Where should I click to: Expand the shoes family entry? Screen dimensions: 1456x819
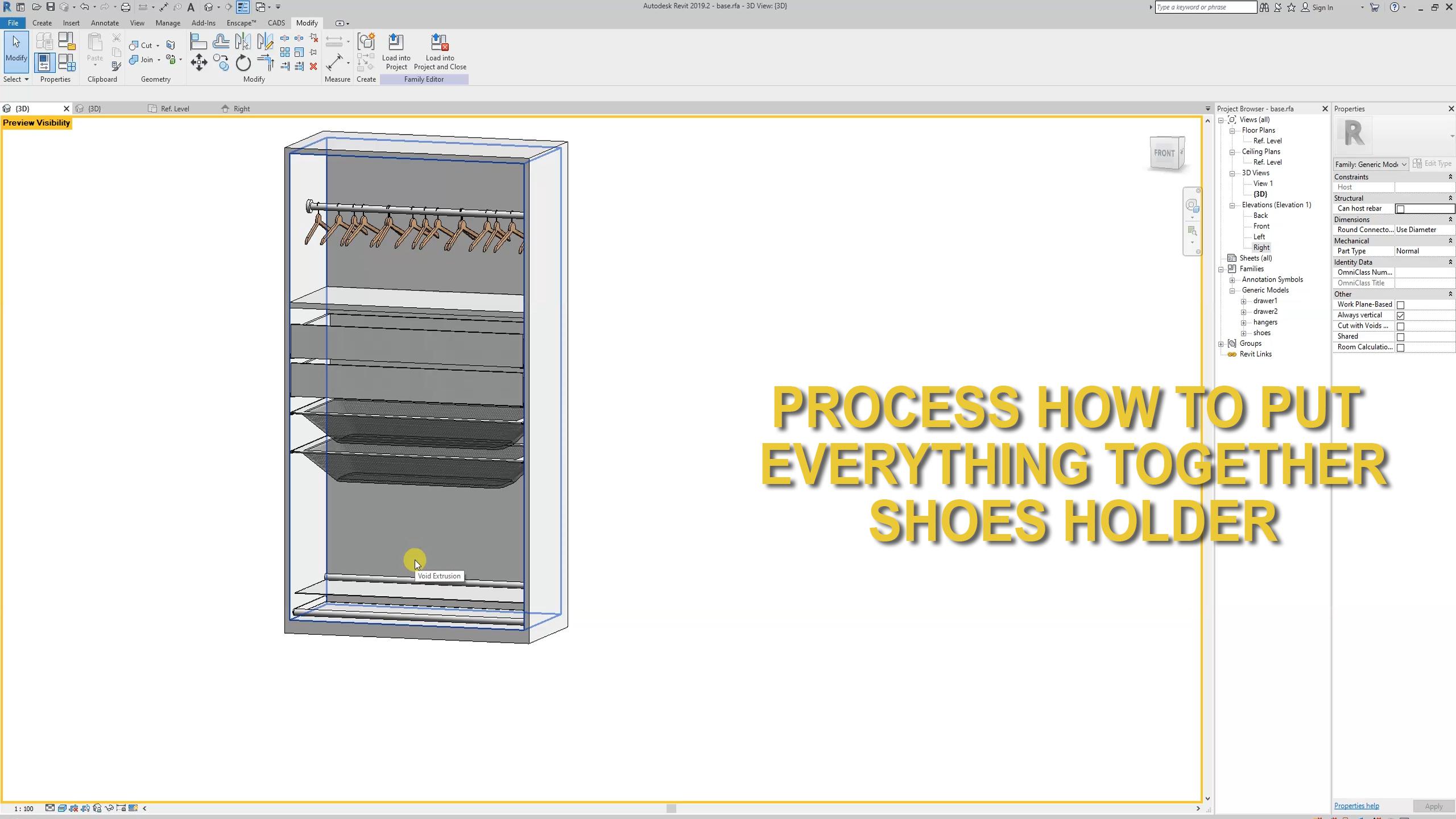[x=1243, y=333]
